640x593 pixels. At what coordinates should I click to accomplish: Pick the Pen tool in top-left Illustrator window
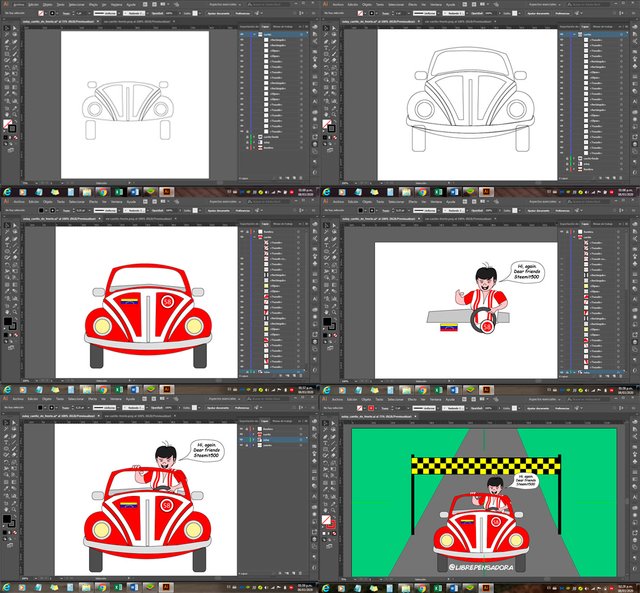point(7,42)
